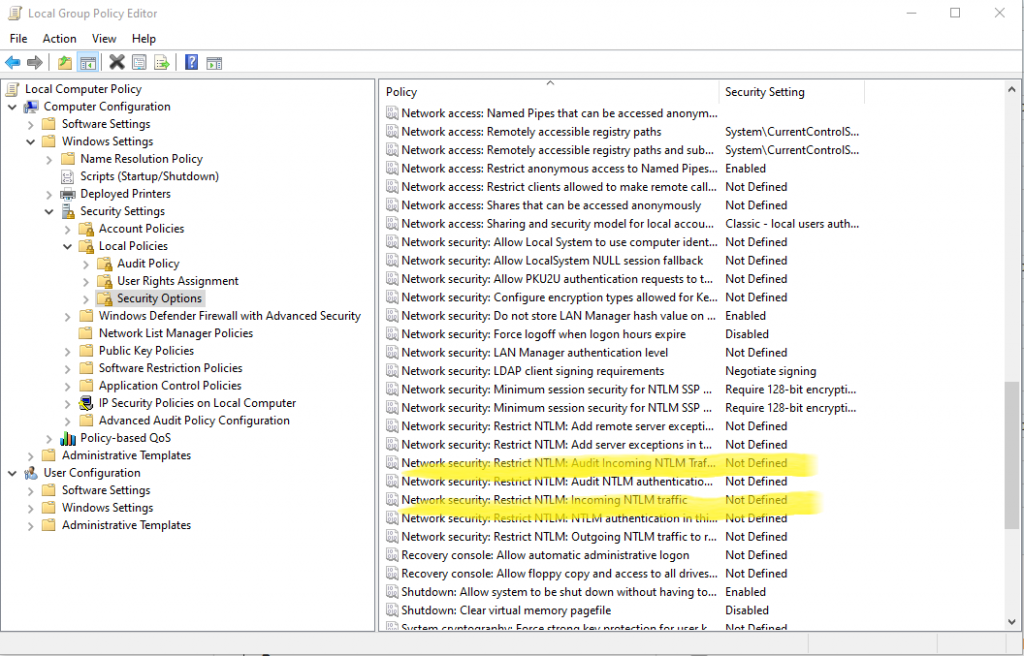Collapse the Local Policies node
The width and height of the screenshot is (1024, 656).
point(66,245)
